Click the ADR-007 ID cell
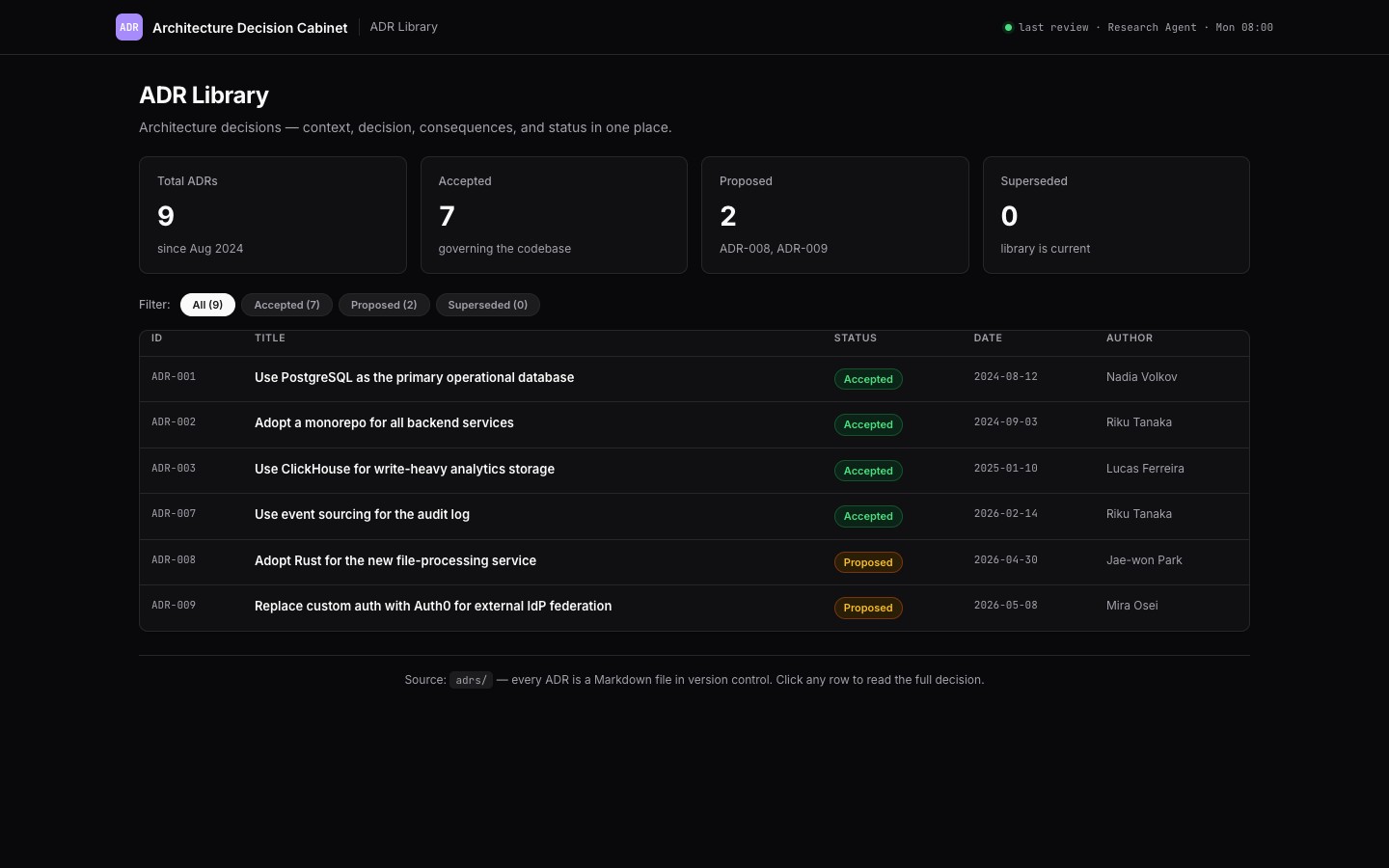 [174, 514]
